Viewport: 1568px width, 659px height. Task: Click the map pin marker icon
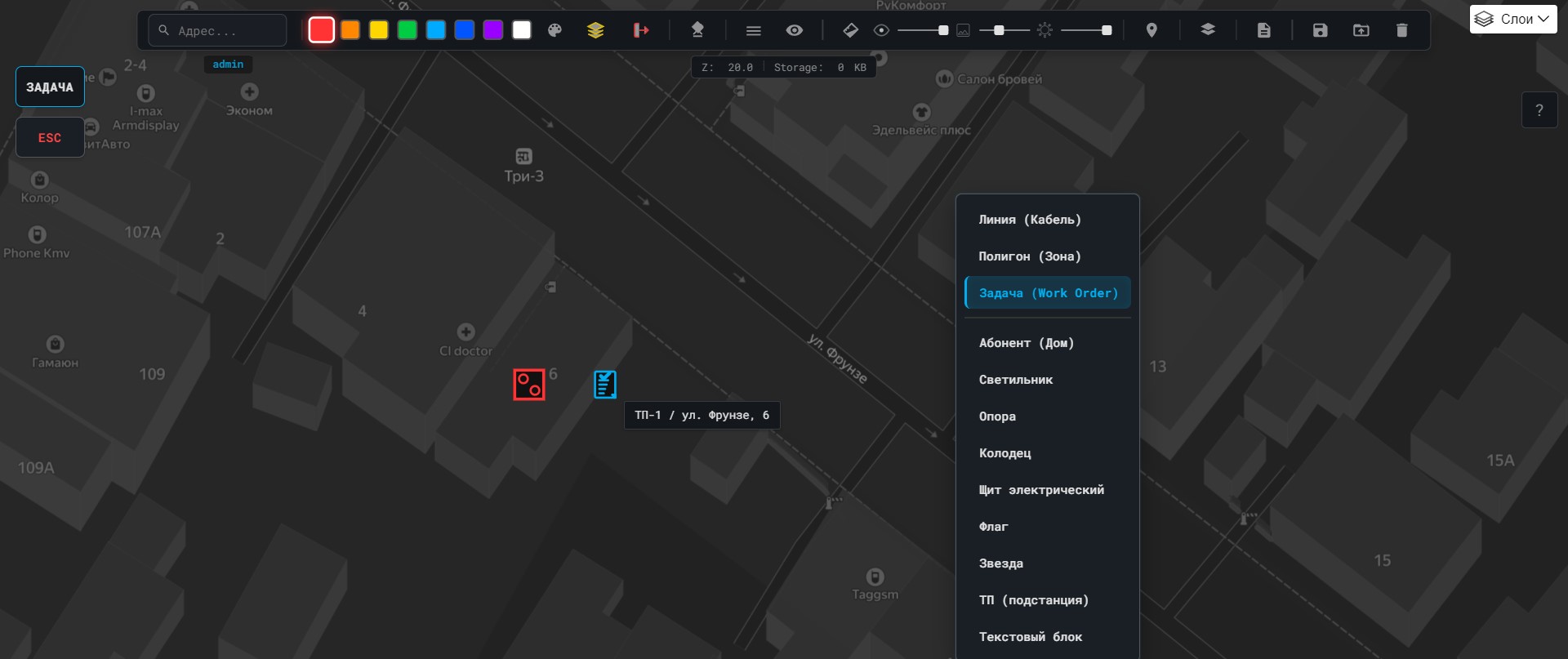click(1151, 30)
